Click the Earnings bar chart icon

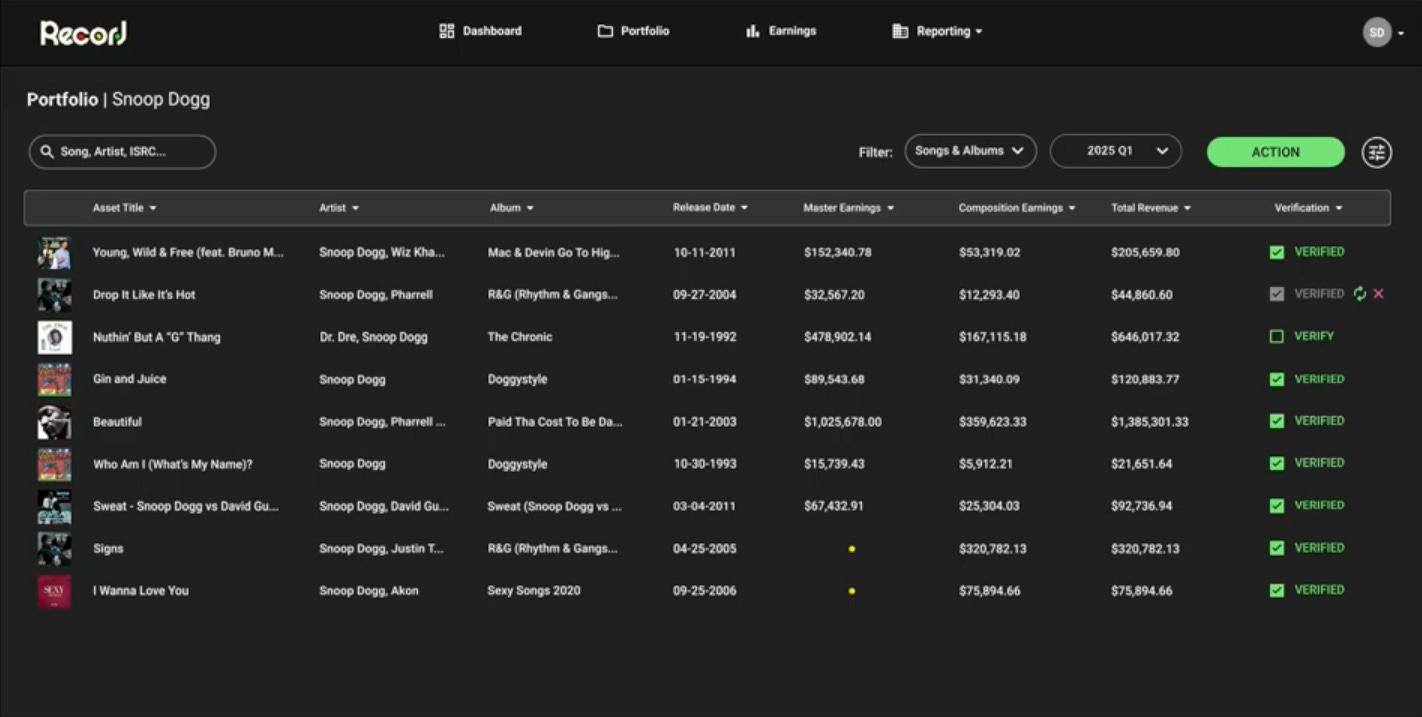[753, 31]
